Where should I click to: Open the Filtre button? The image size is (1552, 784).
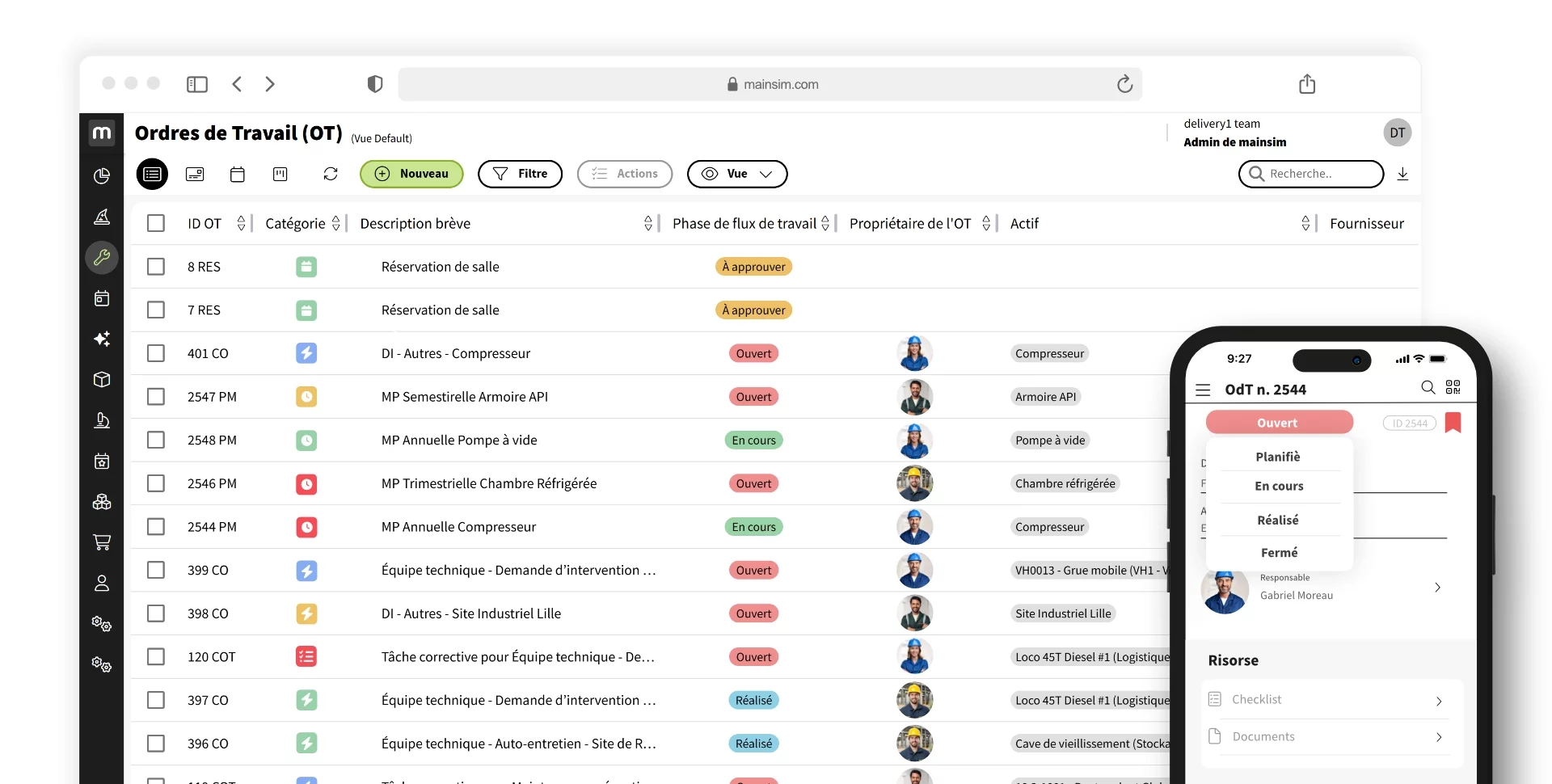[520, 174]
